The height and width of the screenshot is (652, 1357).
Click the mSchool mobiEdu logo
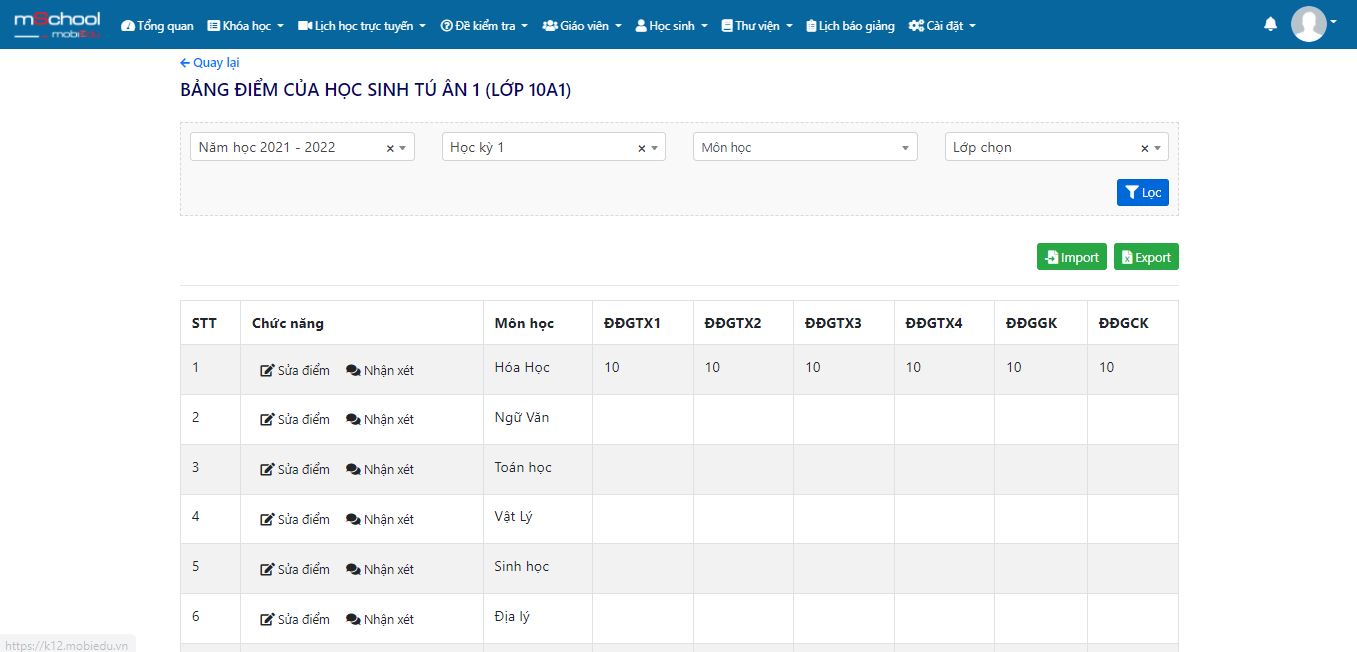tap(57, 24)
